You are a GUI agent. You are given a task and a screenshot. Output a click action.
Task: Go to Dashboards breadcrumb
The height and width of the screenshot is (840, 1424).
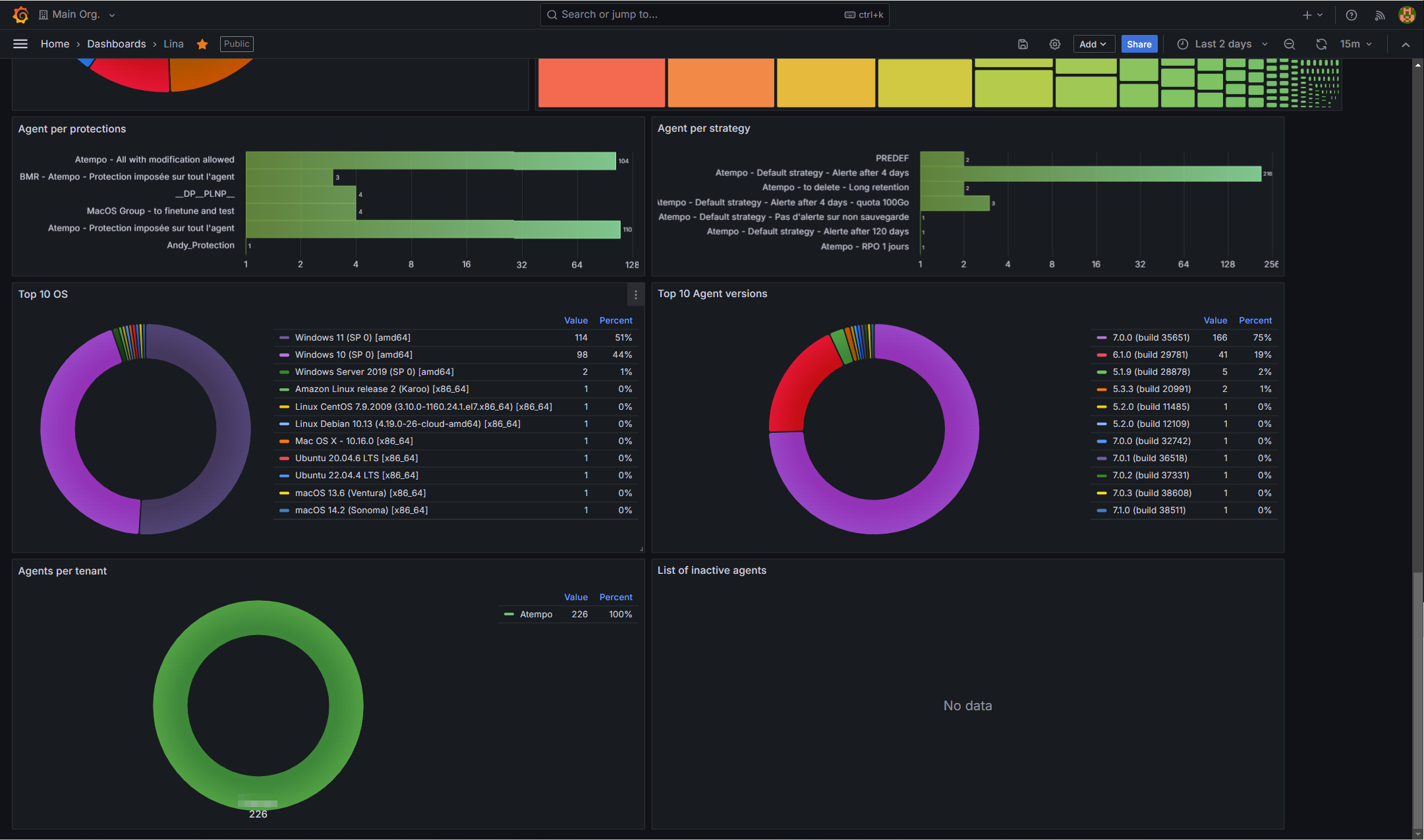coord(117,44)
